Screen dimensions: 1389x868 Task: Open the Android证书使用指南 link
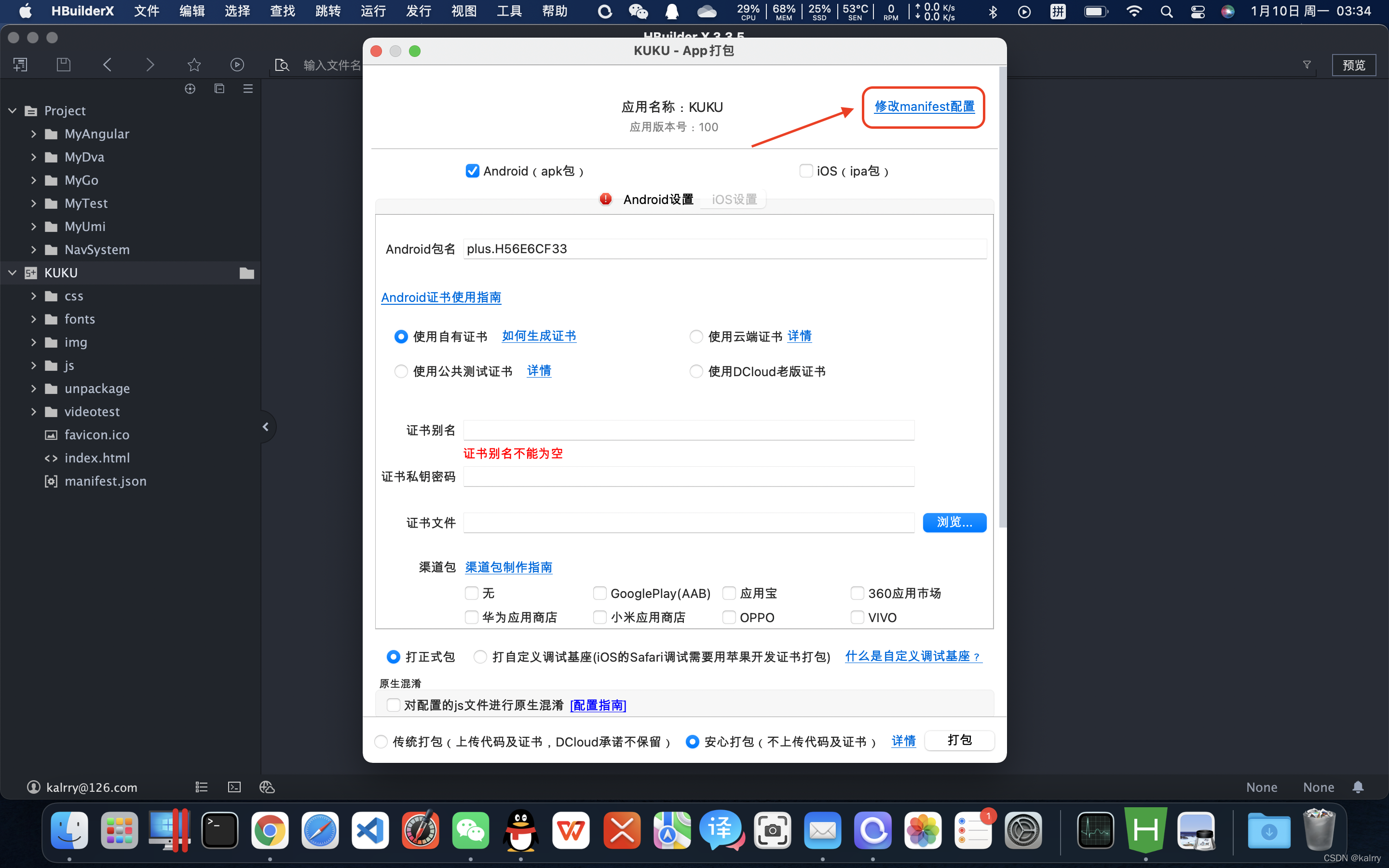click(441, 298)
